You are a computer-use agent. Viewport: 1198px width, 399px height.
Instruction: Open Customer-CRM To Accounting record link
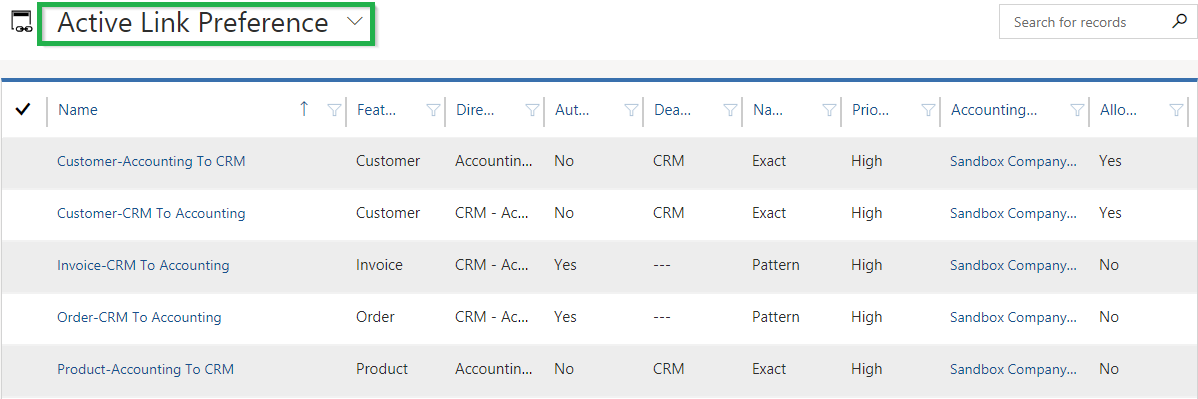(151, 213)
